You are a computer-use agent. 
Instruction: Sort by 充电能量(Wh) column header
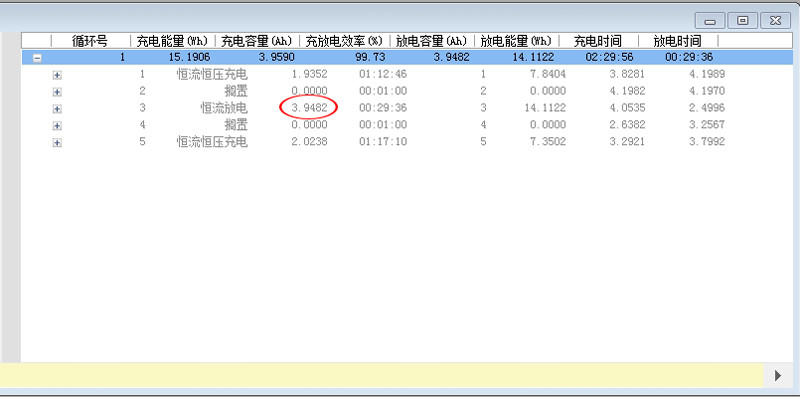click(x=172, y=41)
